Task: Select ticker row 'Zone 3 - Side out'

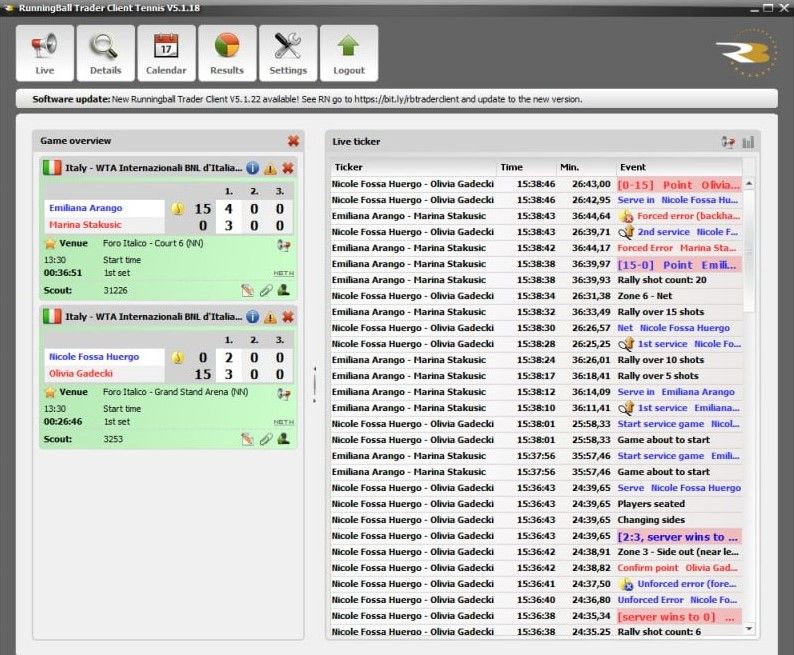Action: (536, 552)
